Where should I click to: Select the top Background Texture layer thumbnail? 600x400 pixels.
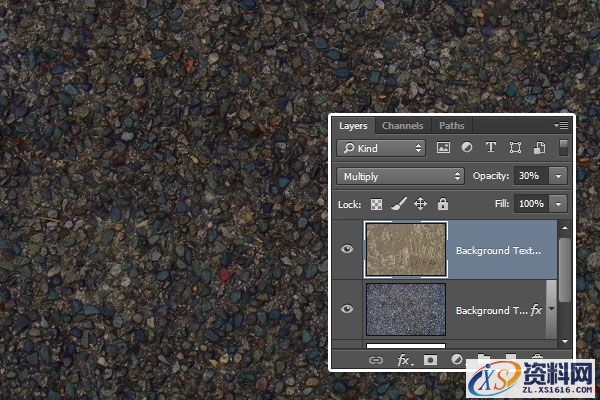click(x=406, y=249)
